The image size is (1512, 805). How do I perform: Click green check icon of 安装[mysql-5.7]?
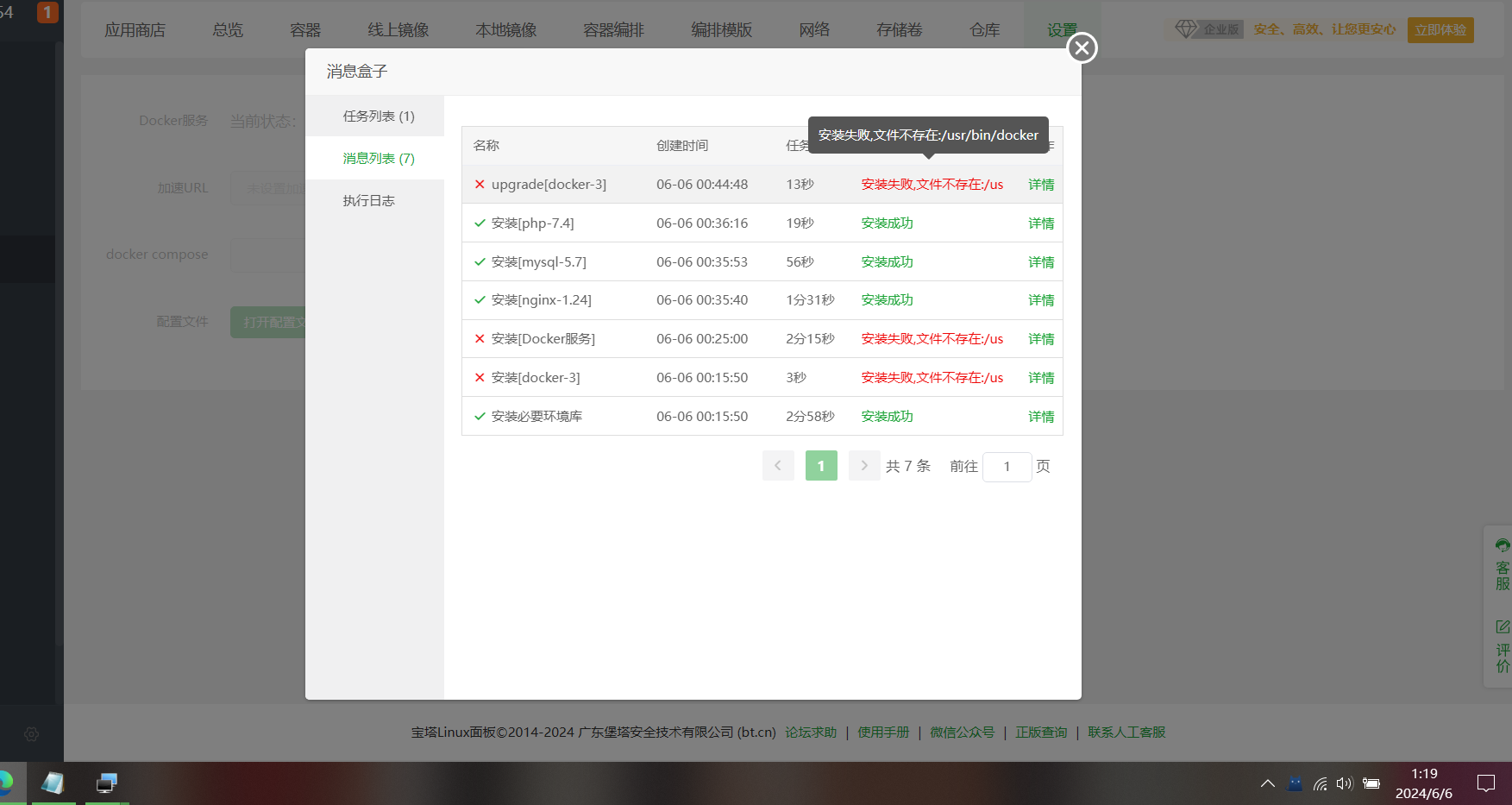[480, 261]
